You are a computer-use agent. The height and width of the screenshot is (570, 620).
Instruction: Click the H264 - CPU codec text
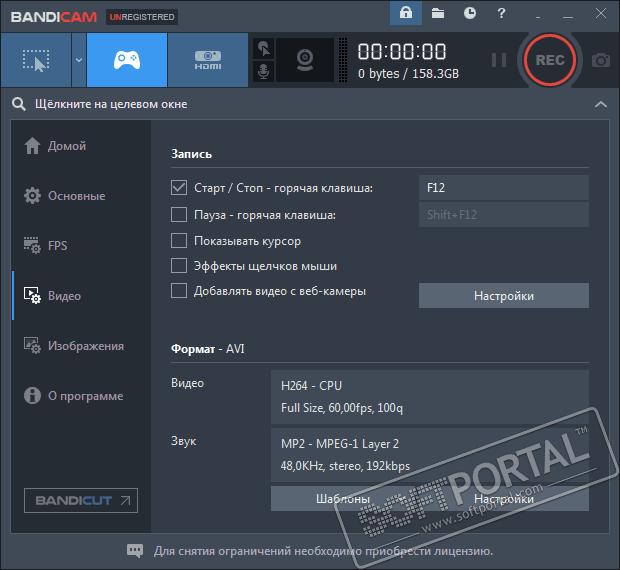click(x=311, y=385)
